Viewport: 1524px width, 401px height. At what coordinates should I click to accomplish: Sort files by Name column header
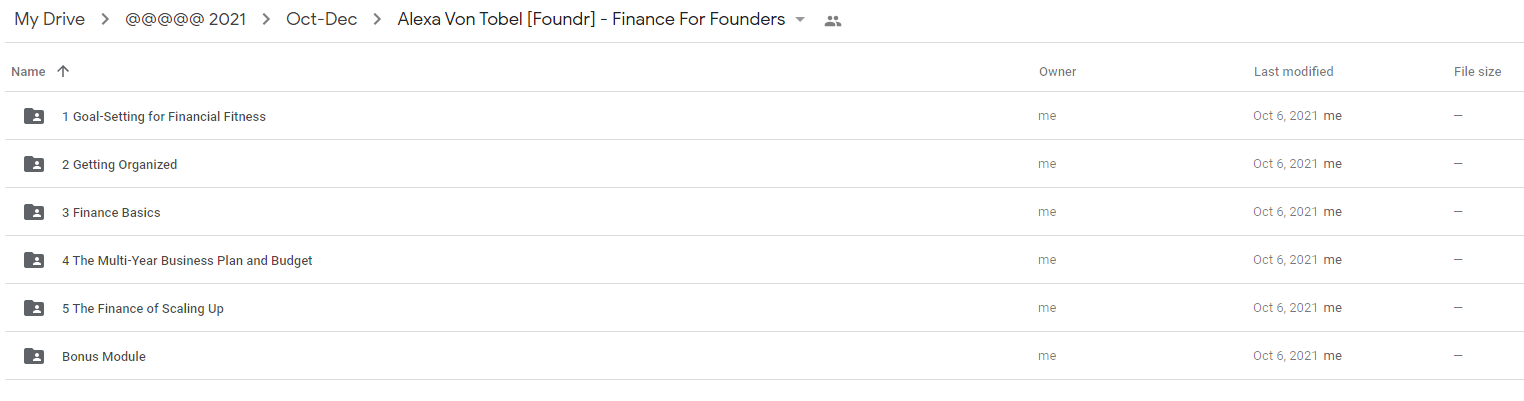click(28, 71)
